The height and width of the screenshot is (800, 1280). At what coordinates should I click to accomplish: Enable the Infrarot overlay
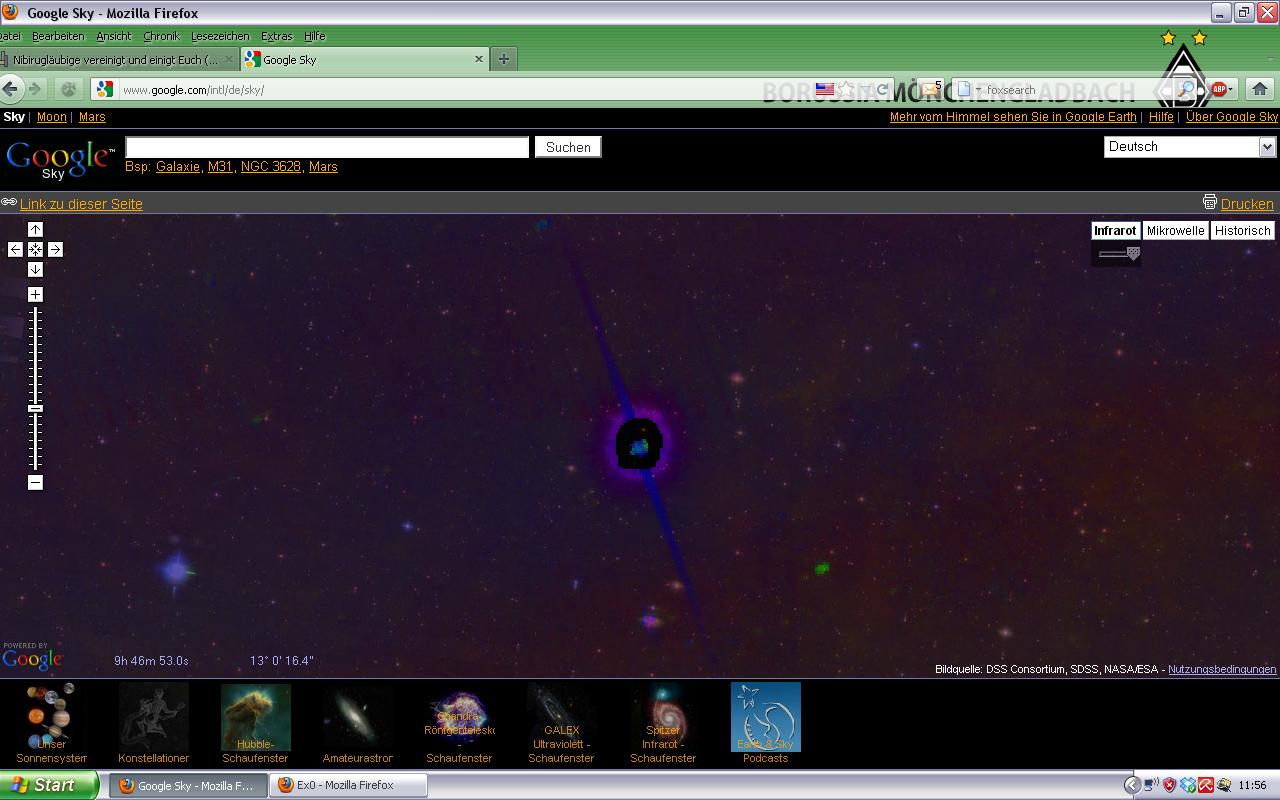1115,230
